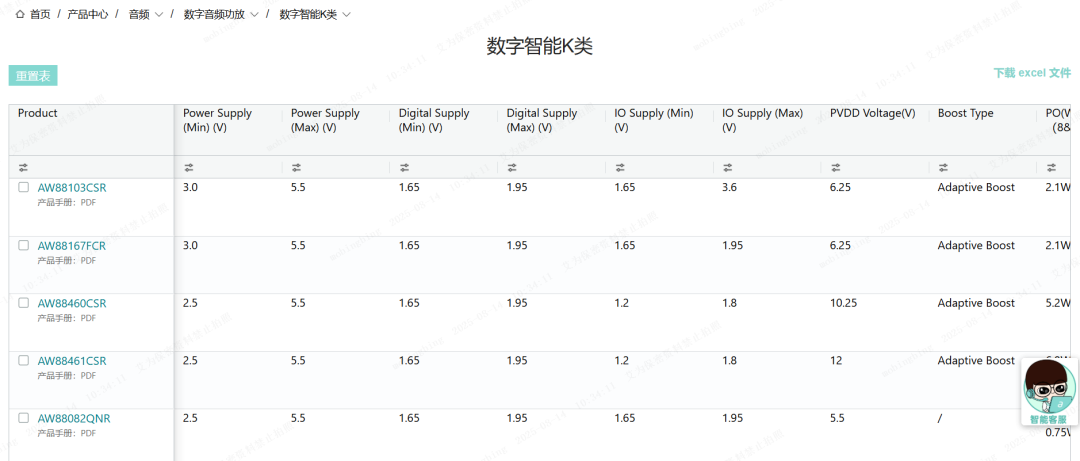
Task: Check the AW88103CSR product checkbox
Action: [24, 187]
